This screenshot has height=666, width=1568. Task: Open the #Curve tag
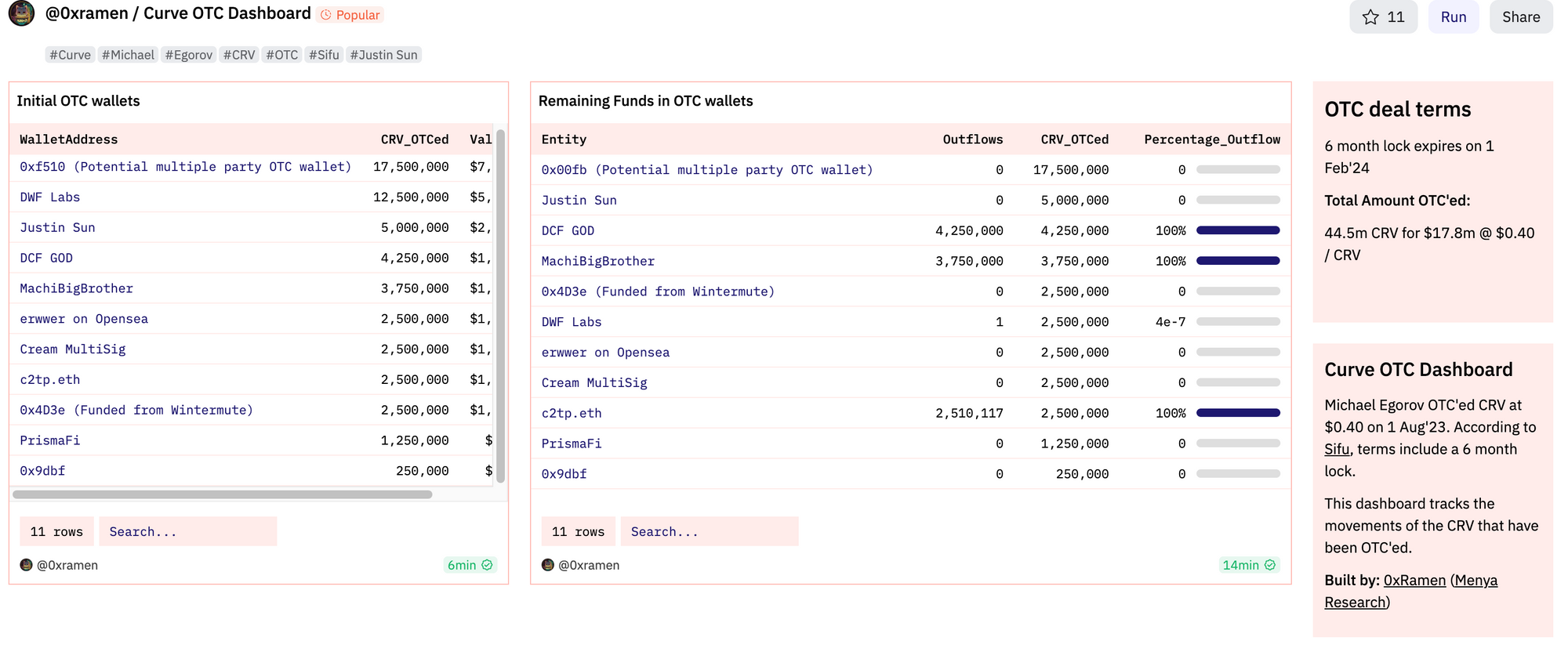pos(70,55)
